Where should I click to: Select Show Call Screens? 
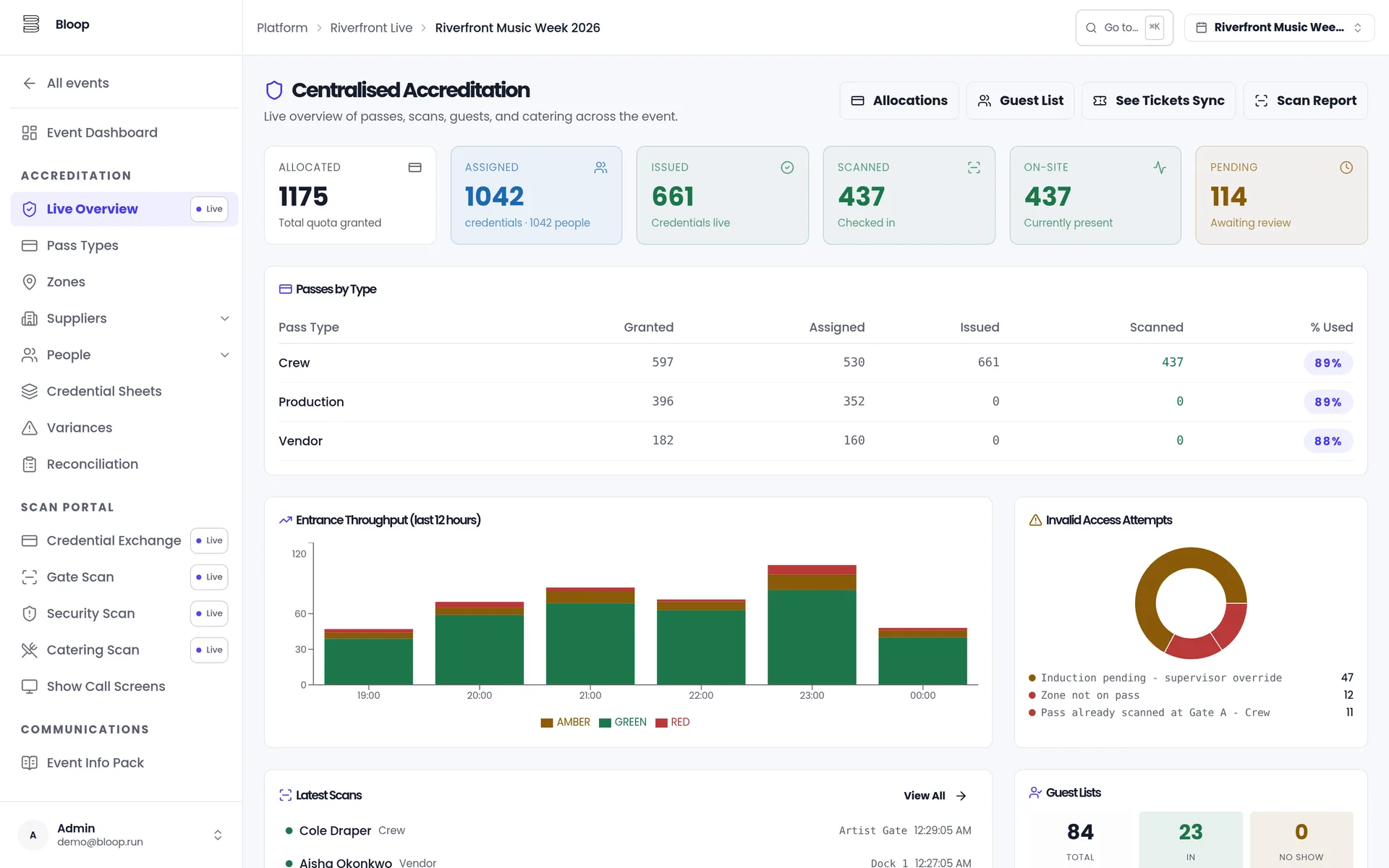[124, 686]
